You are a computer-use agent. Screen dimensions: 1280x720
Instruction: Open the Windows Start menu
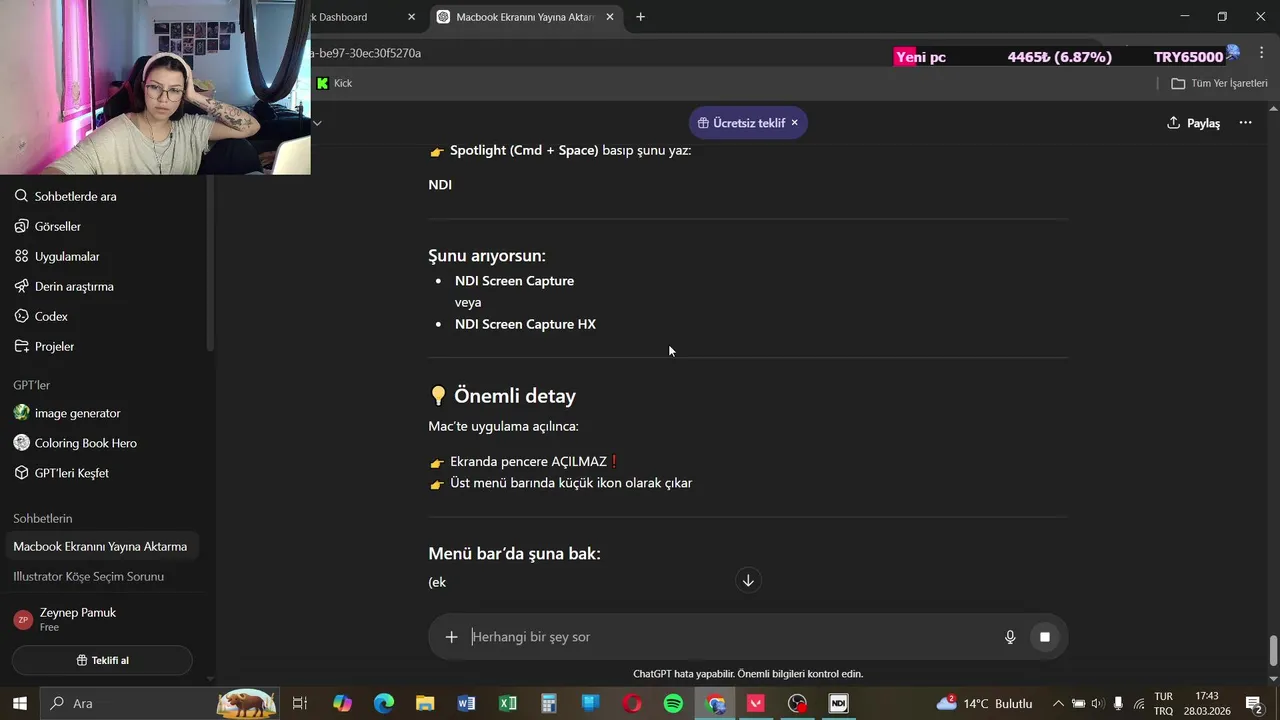tap(19, 703)
